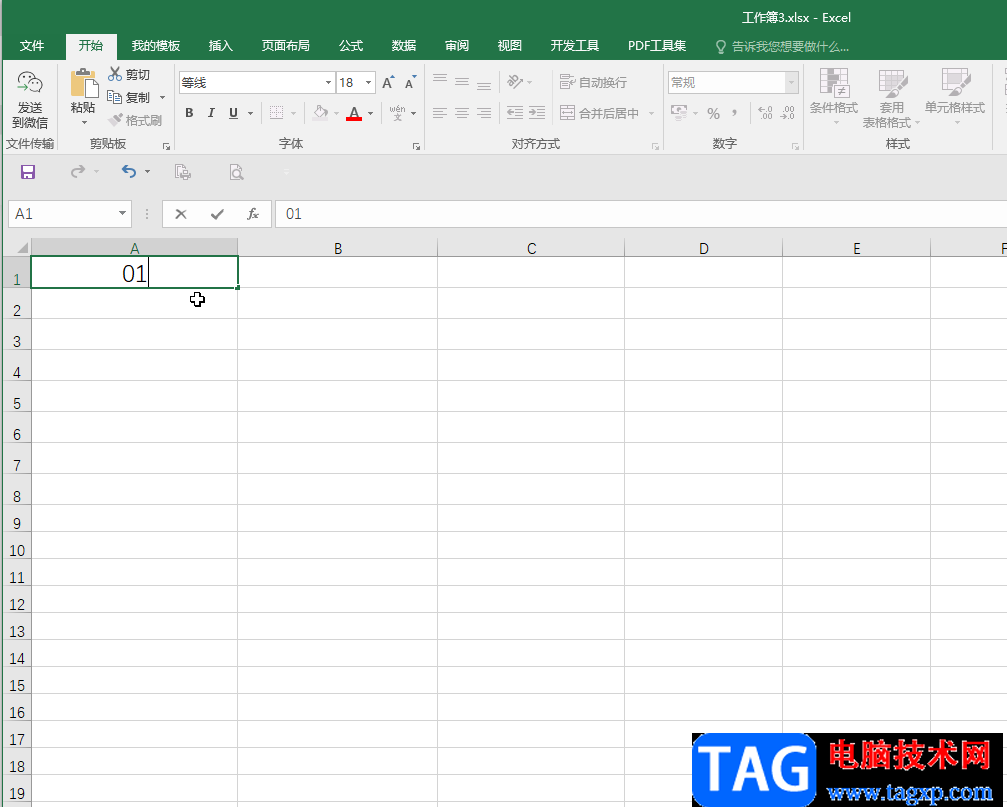Align text to top of cell
Viewport: 1007px width, 807px height.
coord(440,80)
